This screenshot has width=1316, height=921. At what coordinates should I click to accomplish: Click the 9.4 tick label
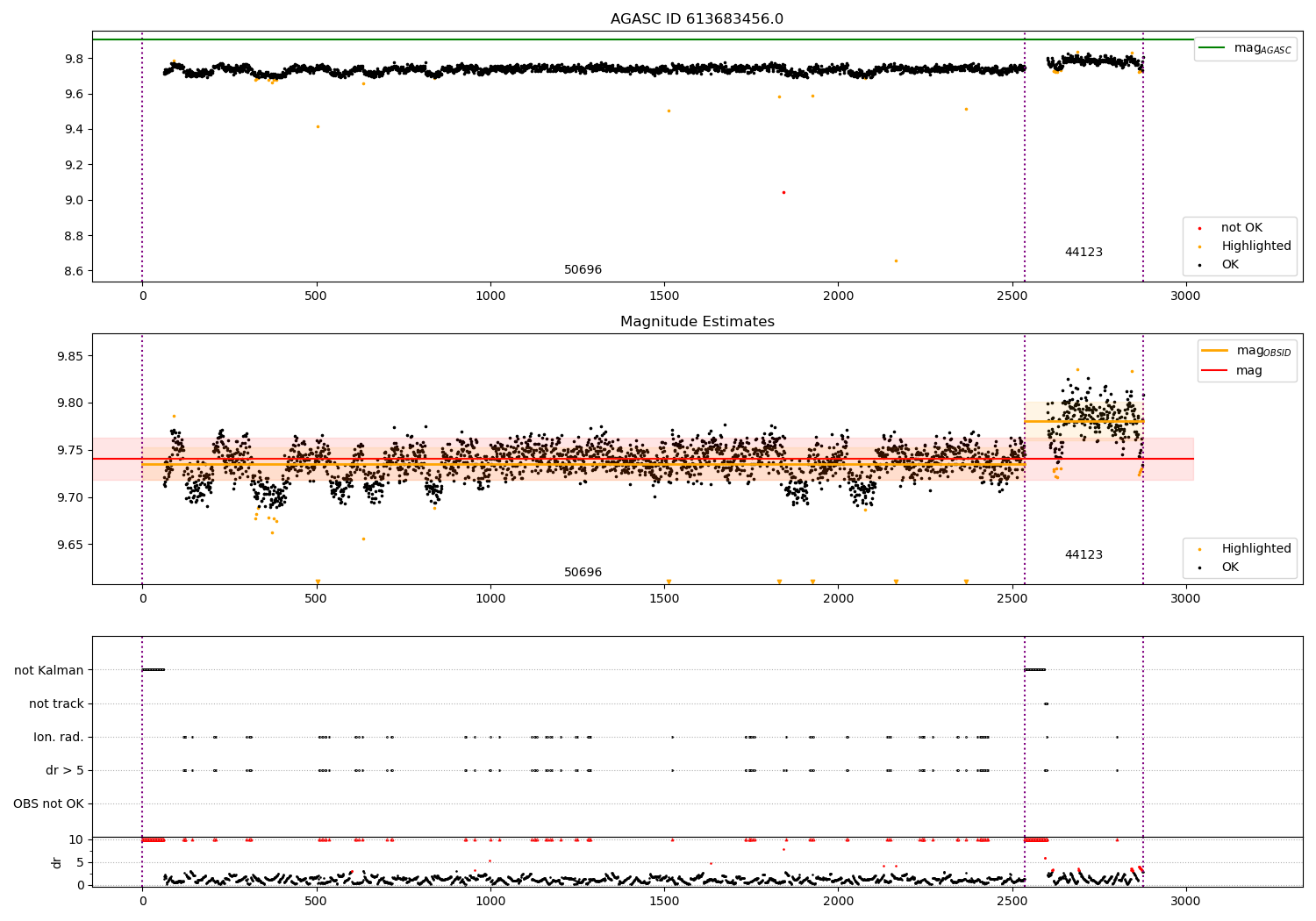point(74,130)
